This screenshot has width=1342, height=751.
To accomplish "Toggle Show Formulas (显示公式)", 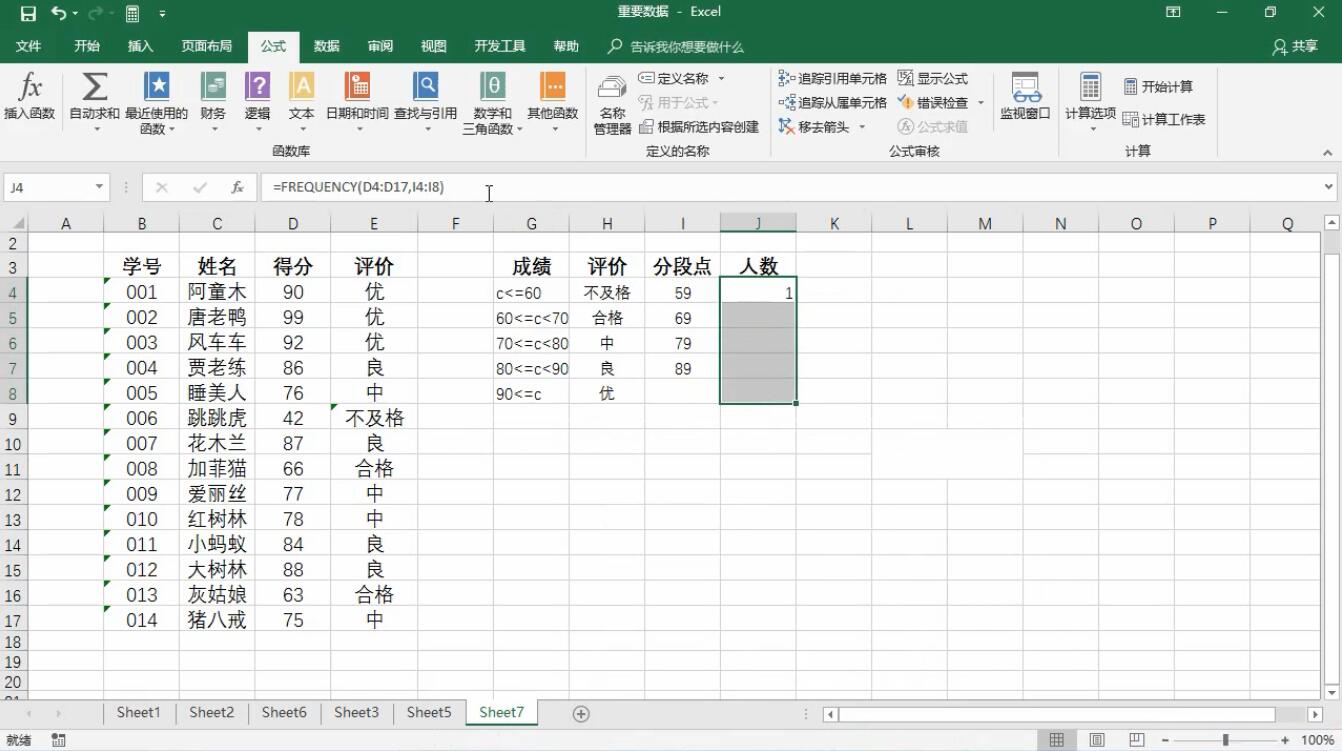I will [932, 78].
